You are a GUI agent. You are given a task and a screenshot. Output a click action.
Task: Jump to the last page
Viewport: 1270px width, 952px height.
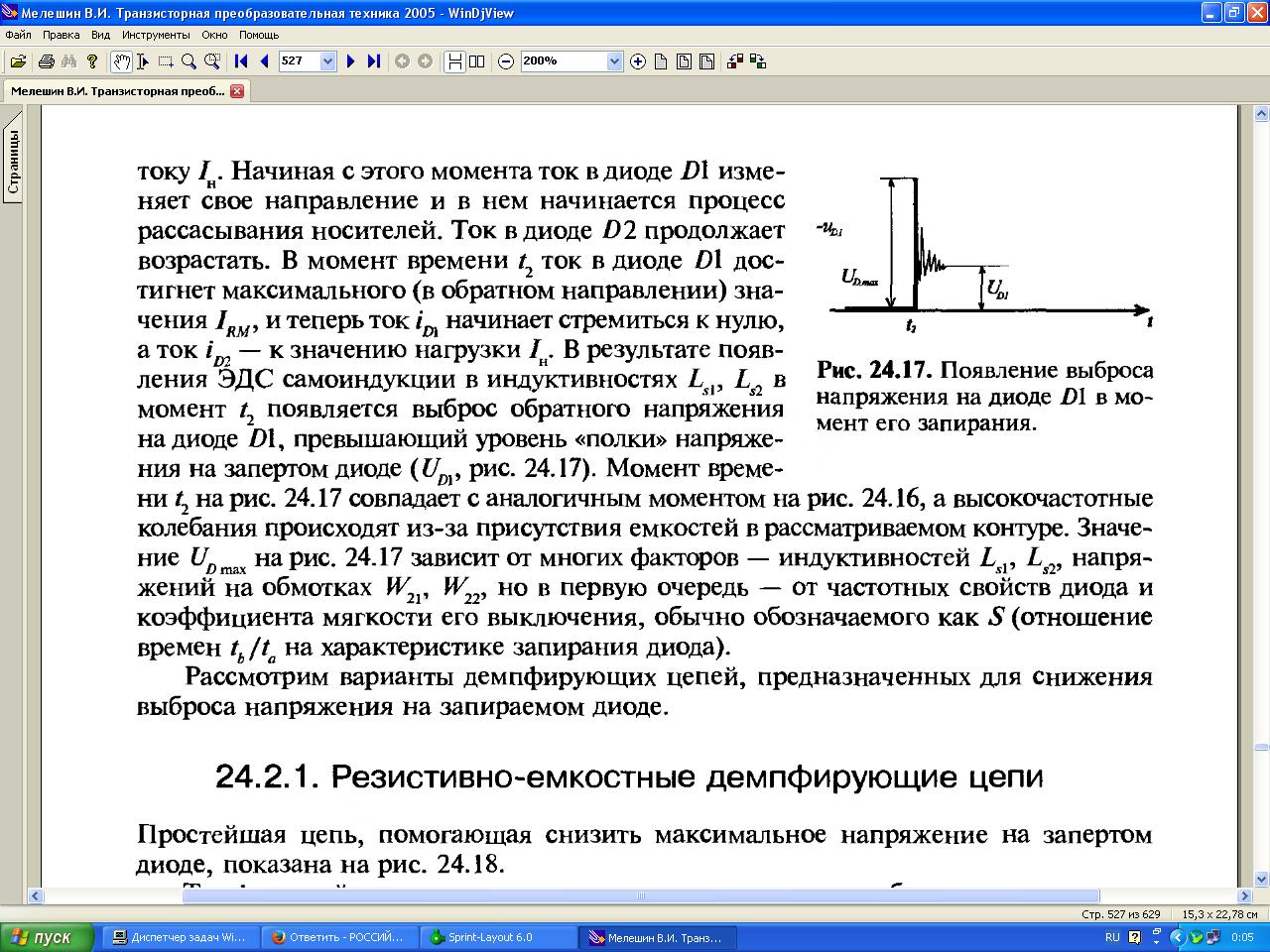pyautogui.click(x=373, y=61)
